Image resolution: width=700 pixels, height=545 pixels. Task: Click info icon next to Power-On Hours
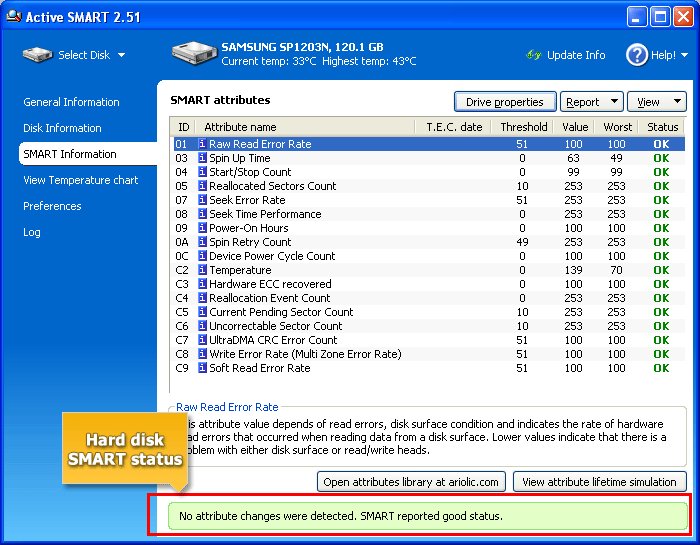[x=202, y=228]
